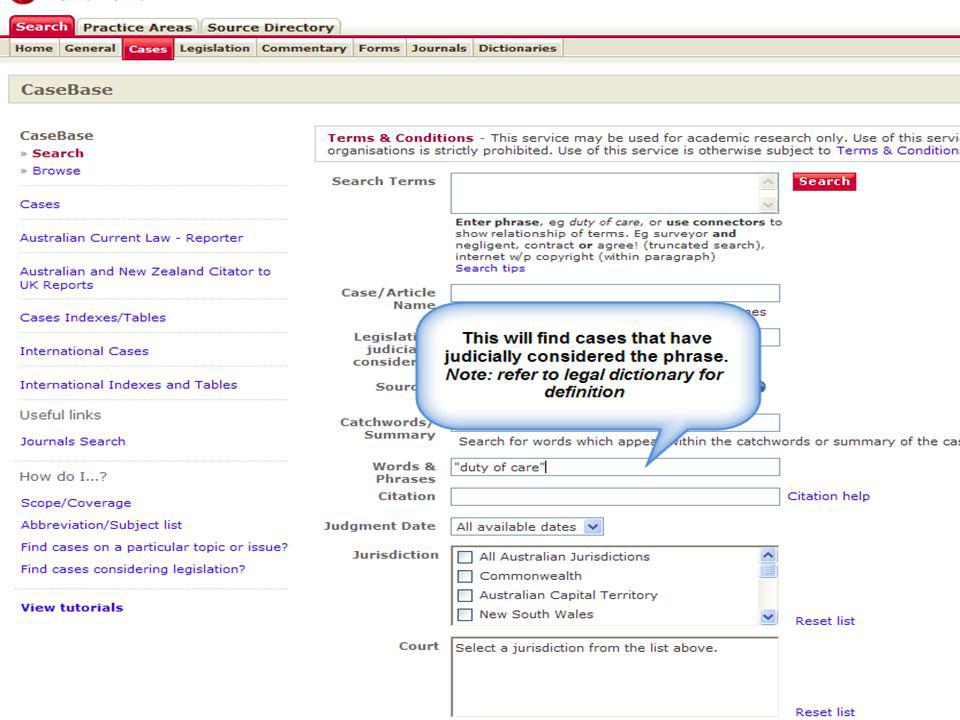Open Cases Indexes/Tables link
The image size is (960, 720).
92,317
